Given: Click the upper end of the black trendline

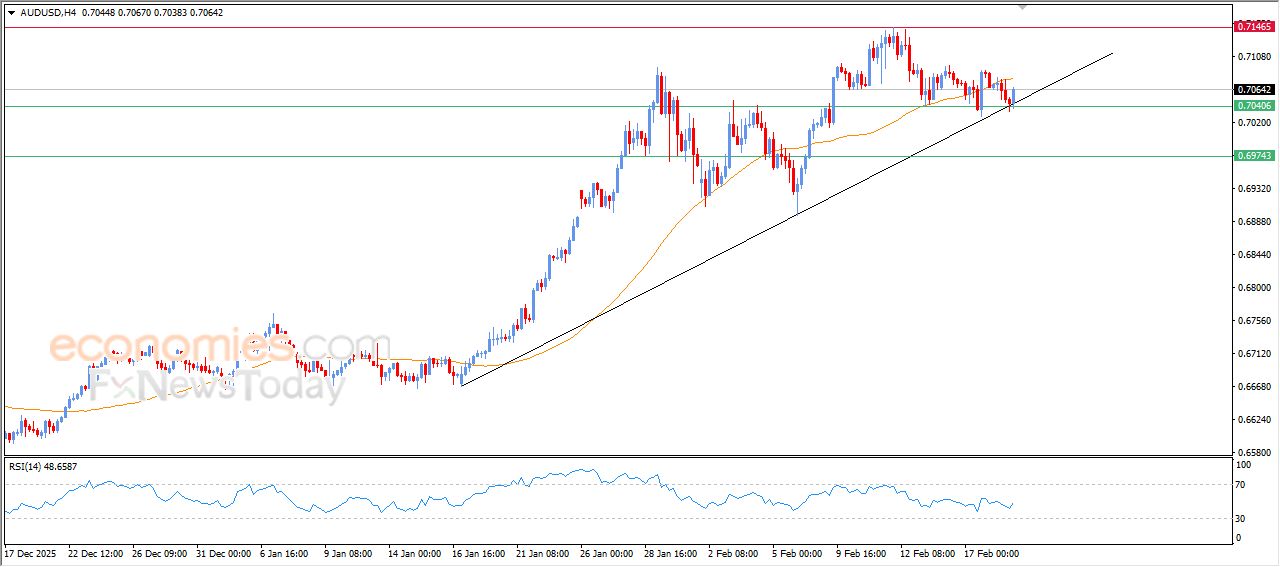Looking at the screenshot, I should (1111, 54).
